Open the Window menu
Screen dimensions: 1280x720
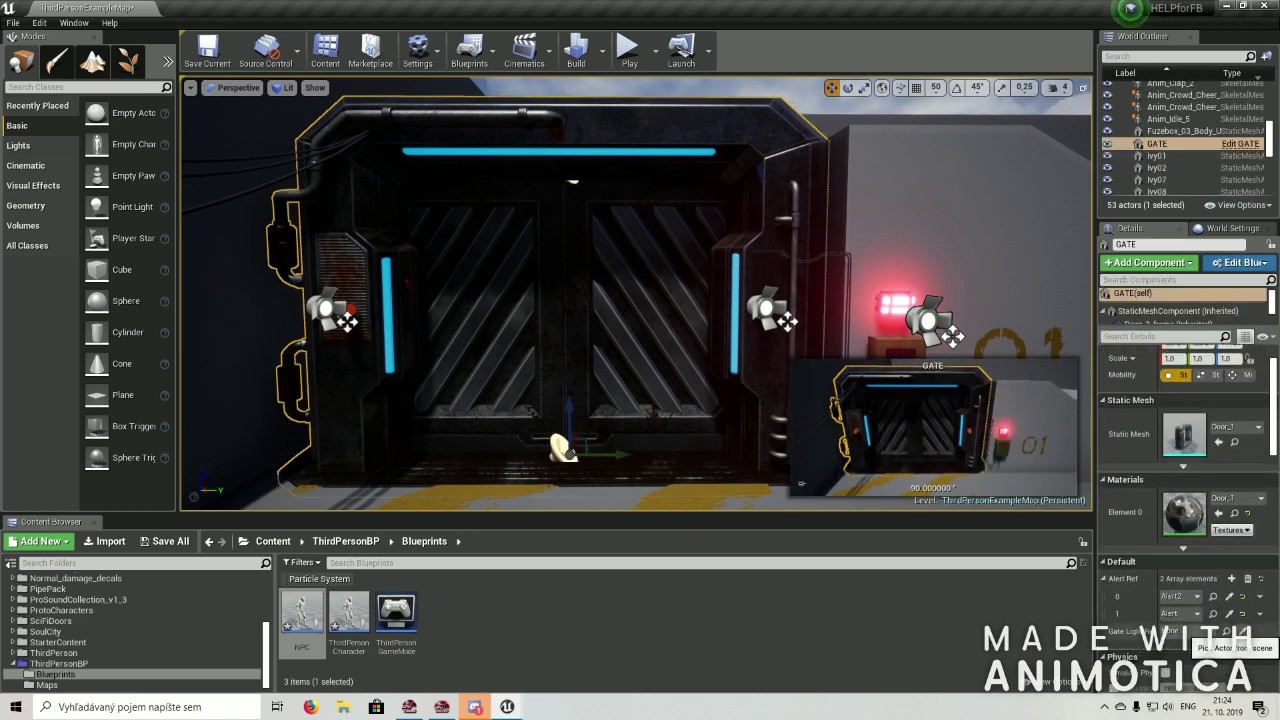pos(74,22)
